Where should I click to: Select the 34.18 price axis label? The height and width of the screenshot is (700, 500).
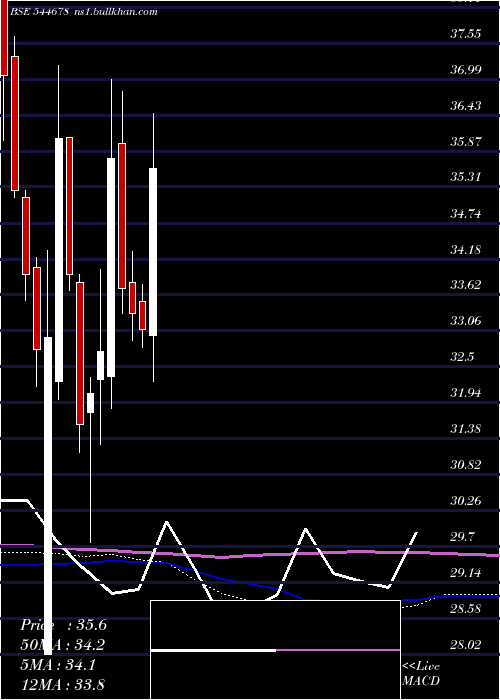pos(466,249)
